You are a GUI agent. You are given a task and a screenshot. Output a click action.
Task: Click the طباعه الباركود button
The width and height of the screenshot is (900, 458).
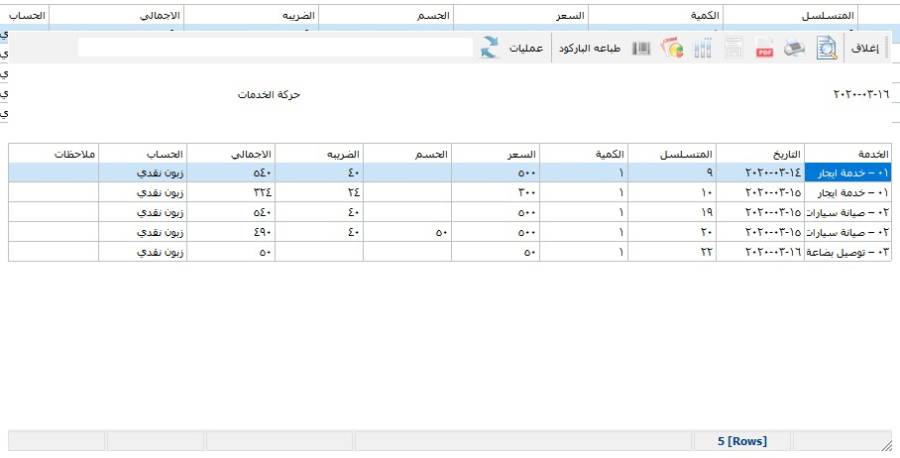tap(589, 48)
